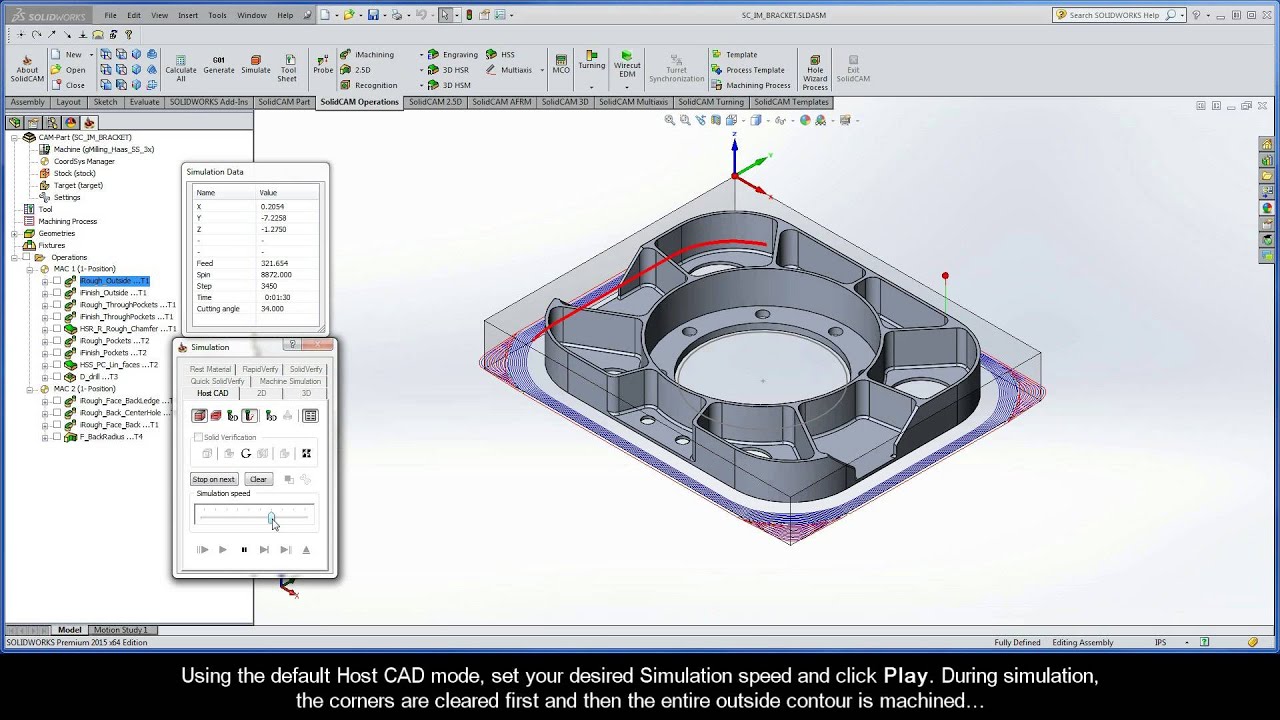The image size is (1280, 720).
Task: Open the Insert menu
Action: [188, 15]
